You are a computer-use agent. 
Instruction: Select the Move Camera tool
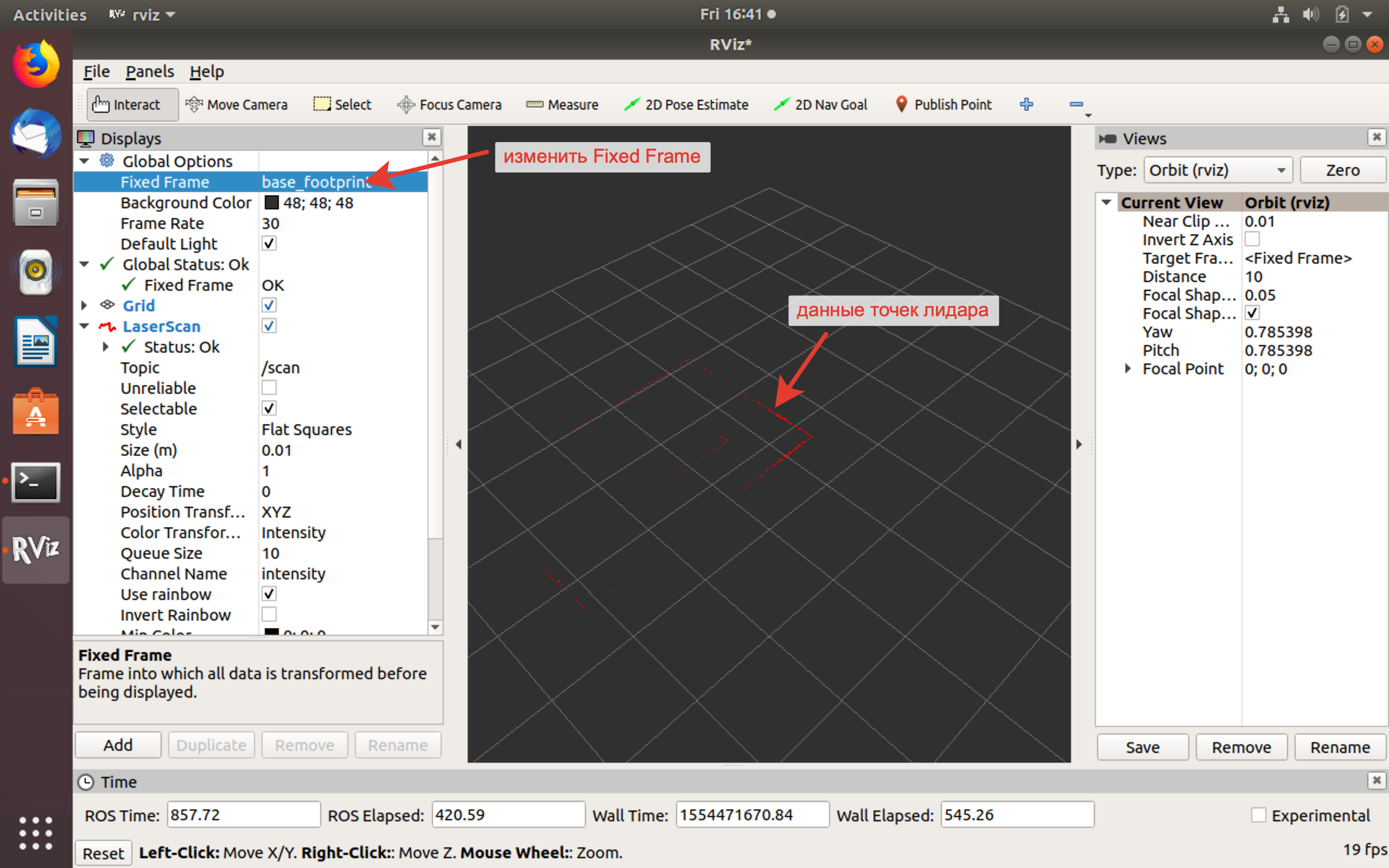pyautogui.click(x=237, y=105)
